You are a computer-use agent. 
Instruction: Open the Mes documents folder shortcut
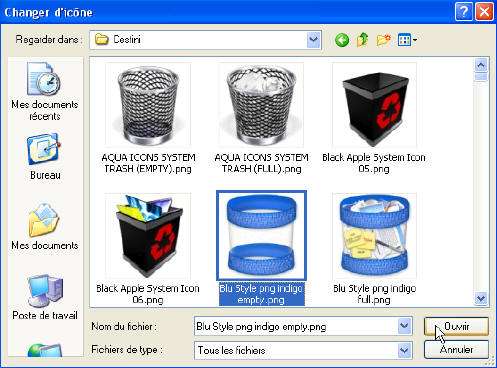pos(45,227)
